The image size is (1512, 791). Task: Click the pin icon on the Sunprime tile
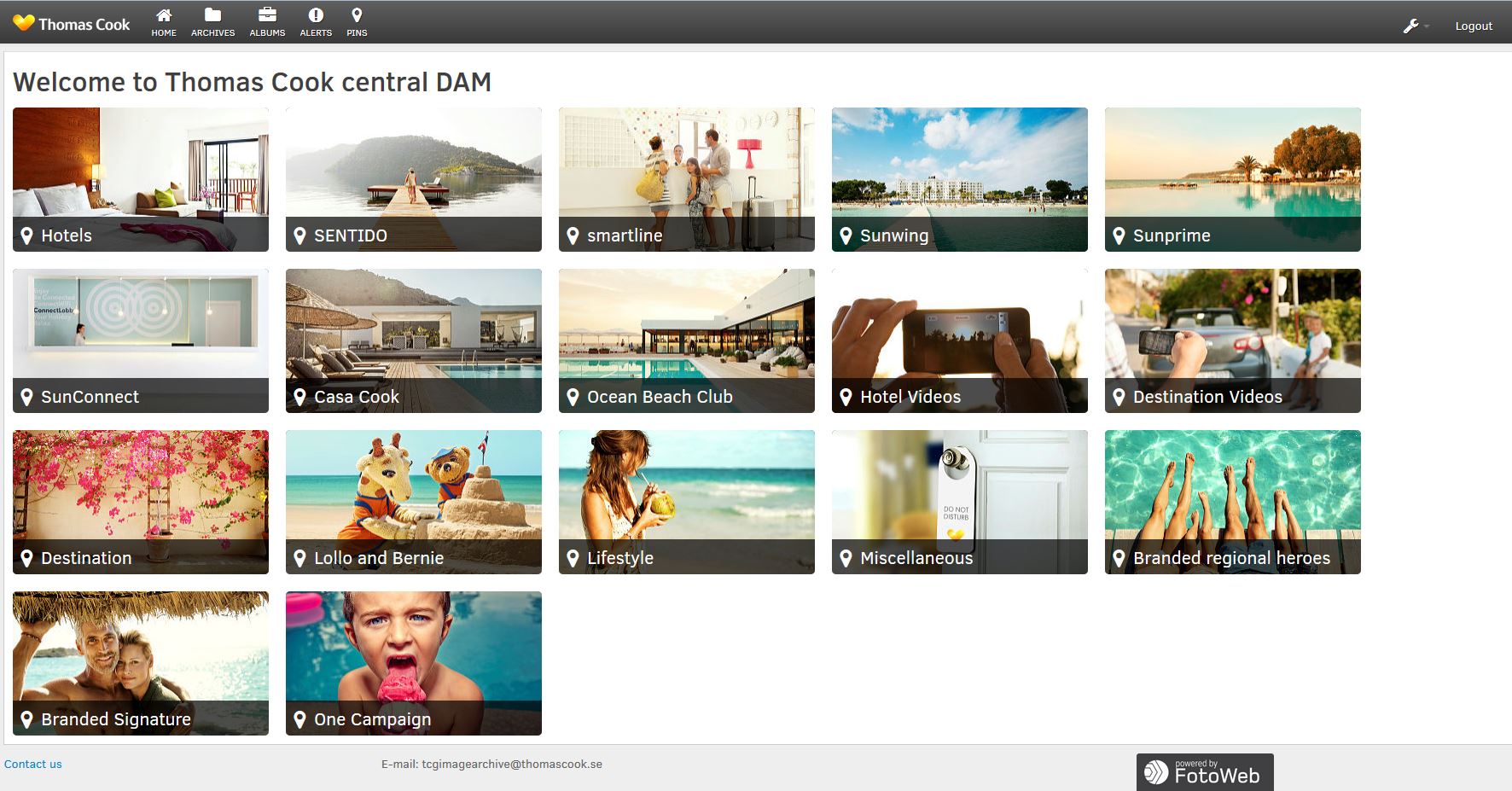[x=1119, y=236]
